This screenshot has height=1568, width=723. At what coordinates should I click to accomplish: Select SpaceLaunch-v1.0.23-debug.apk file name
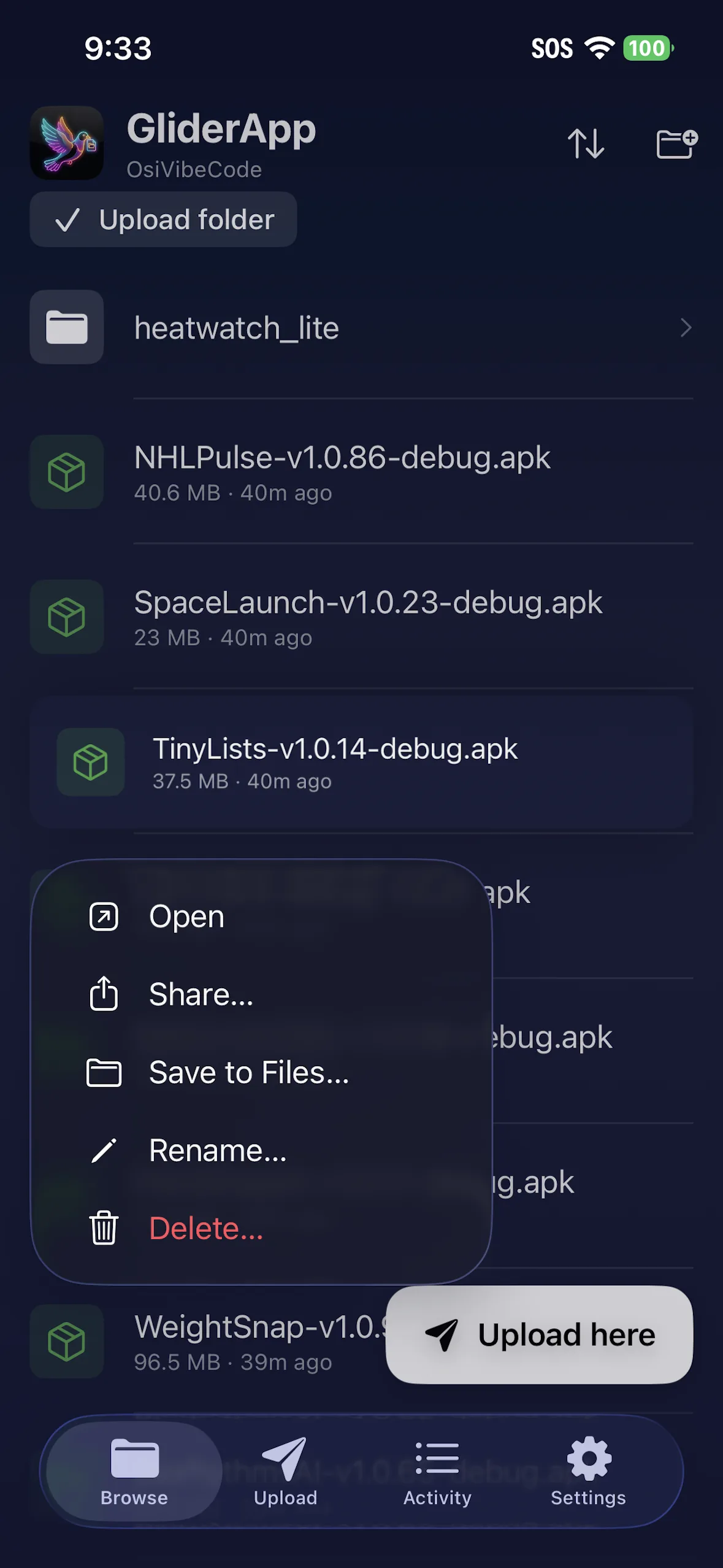coord(368,602)
